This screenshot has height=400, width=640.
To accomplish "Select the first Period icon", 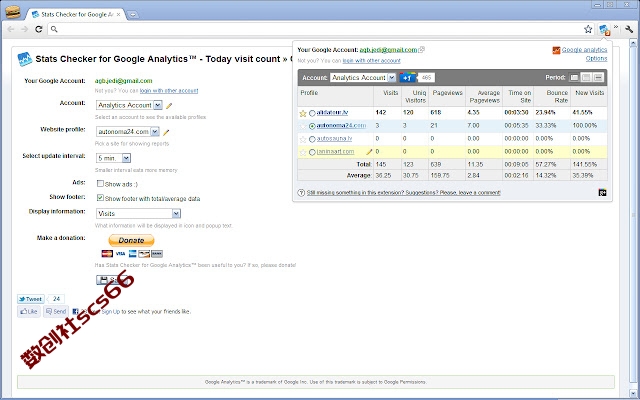I will (574, 78).
